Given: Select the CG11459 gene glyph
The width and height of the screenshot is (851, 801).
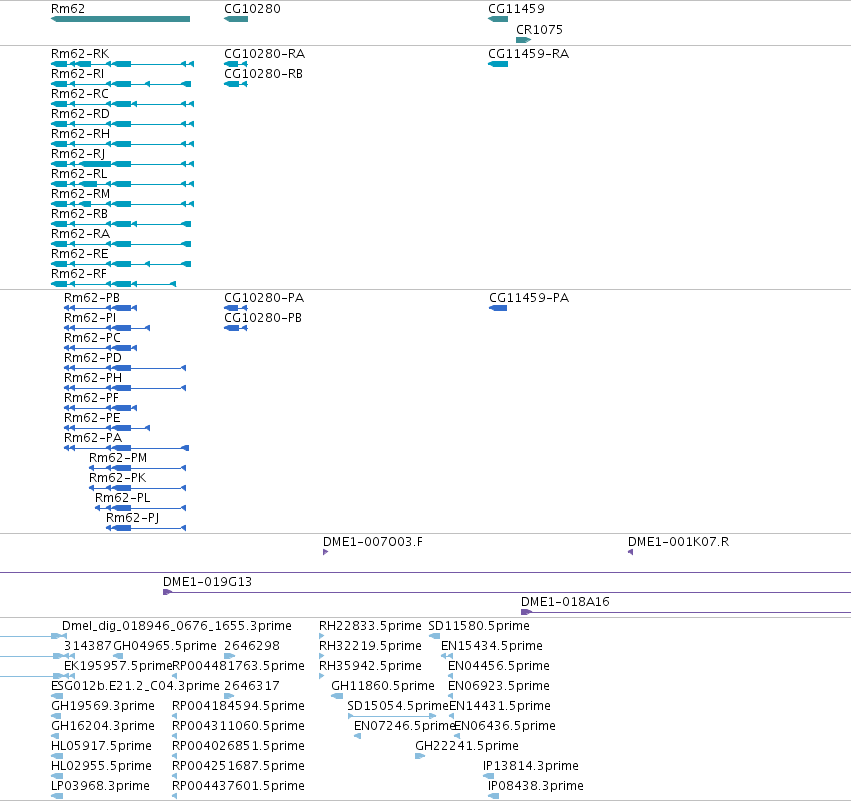Looking at the screenshot, I should (498, 19).
